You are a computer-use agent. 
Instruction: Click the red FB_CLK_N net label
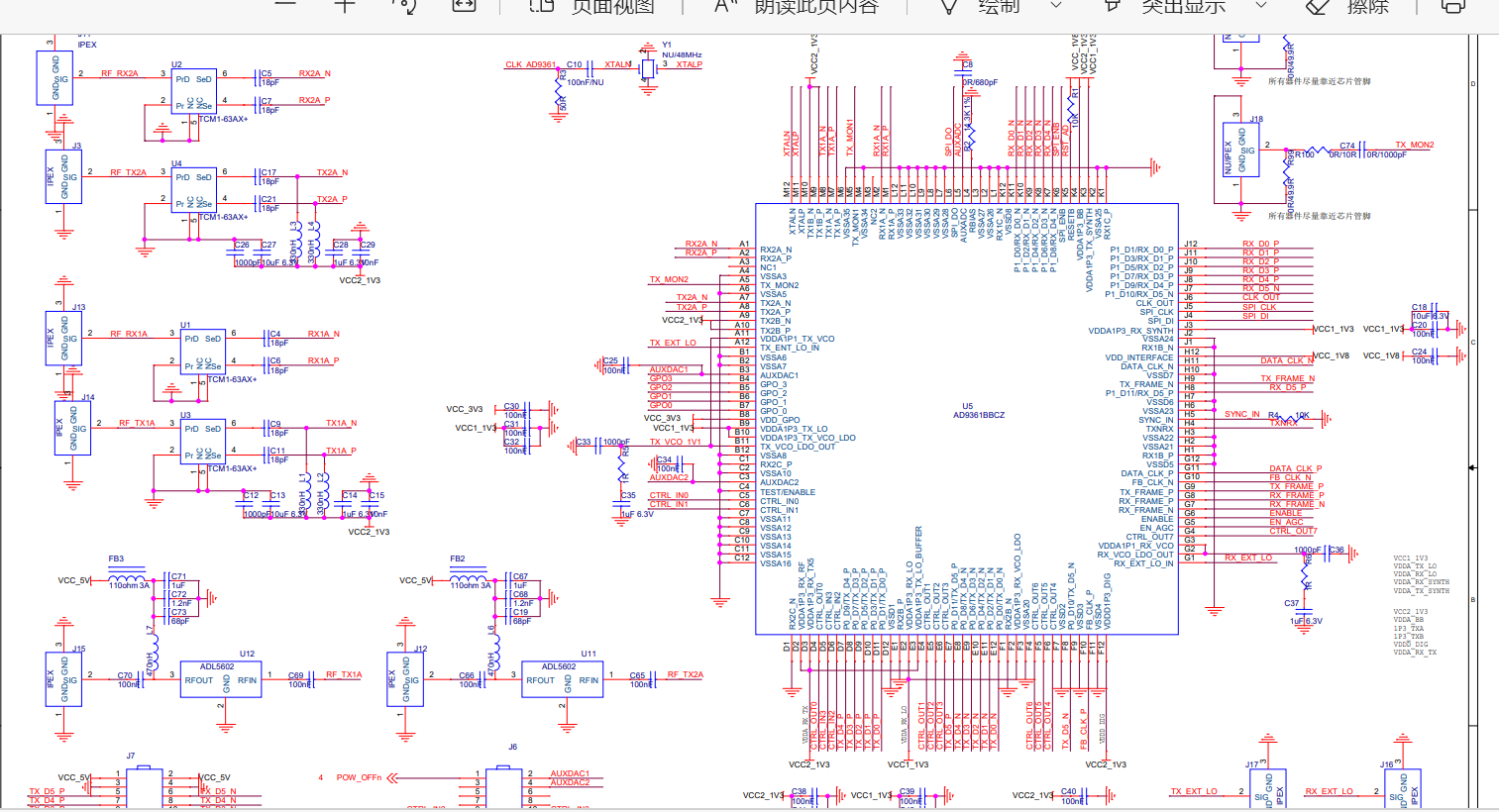[x=1290, y=477]
